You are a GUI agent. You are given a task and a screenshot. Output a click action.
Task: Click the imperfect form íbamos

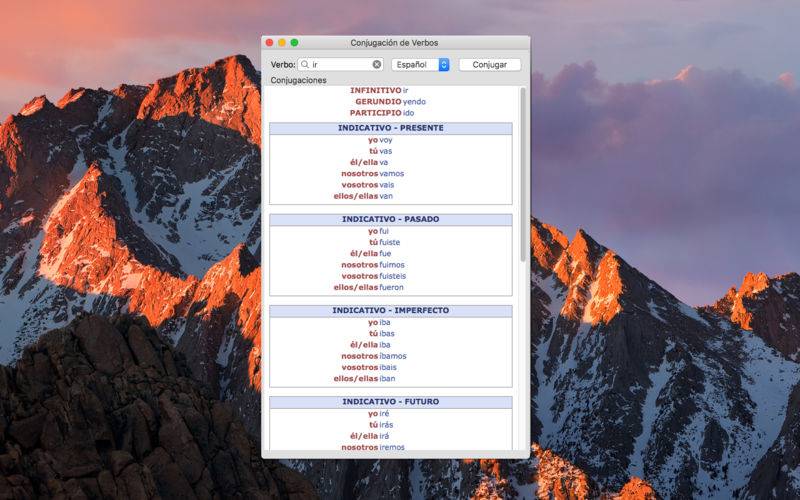(393, 357)
